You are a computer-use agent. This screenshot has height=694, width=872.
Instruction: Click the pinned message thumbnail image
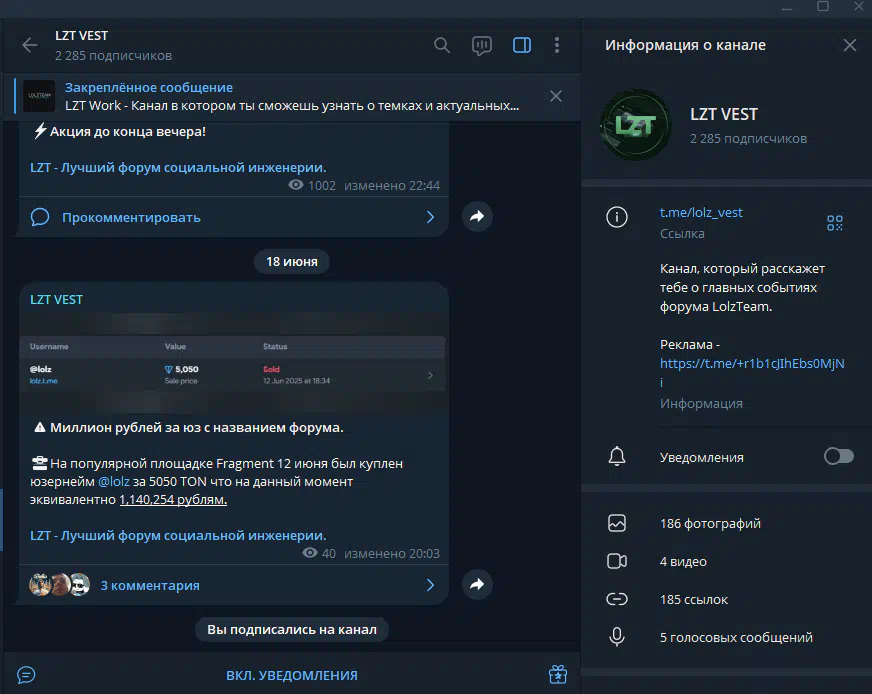[x=39, y=96]
